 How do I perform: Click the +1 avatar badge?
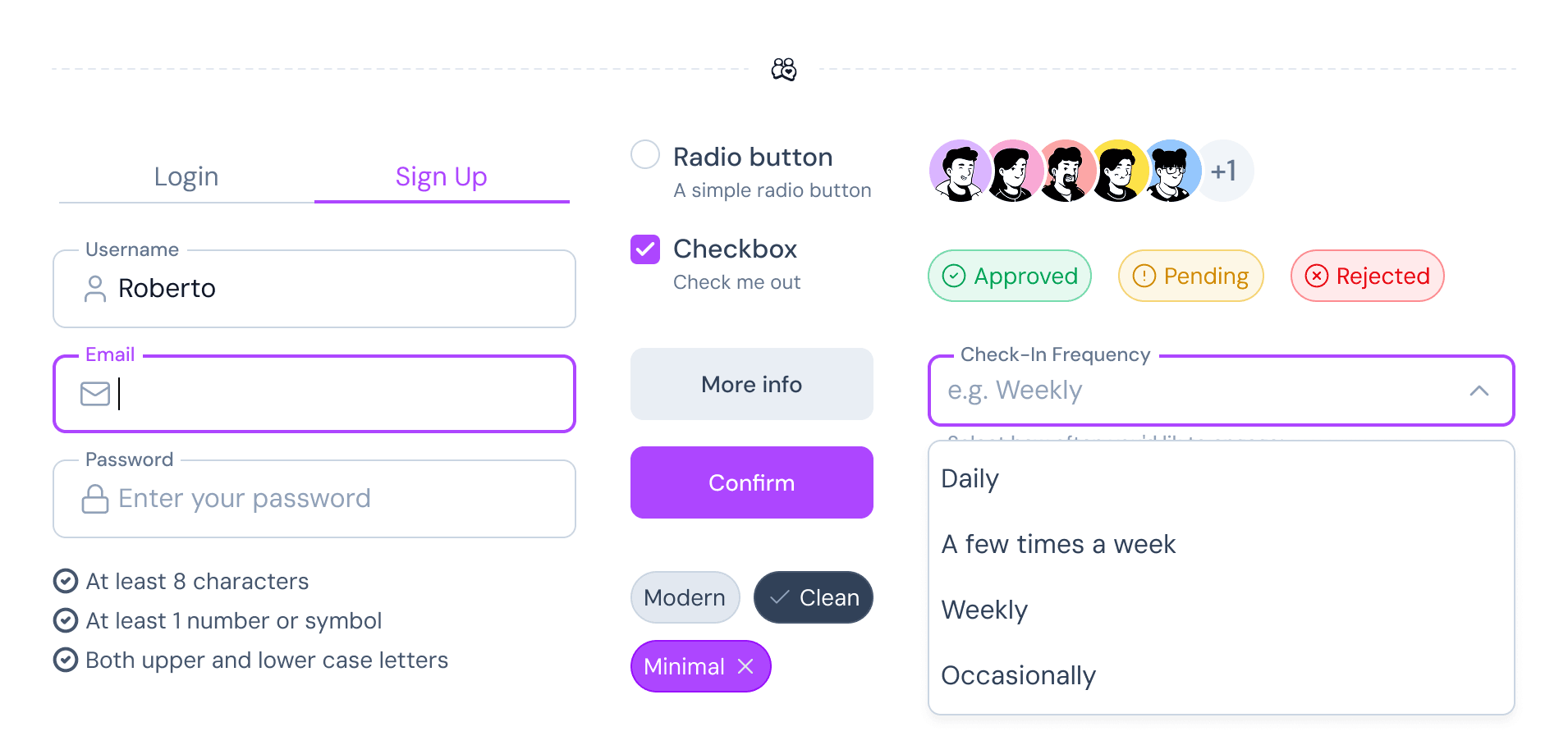pyautogui.click(x=1224, y=170)
